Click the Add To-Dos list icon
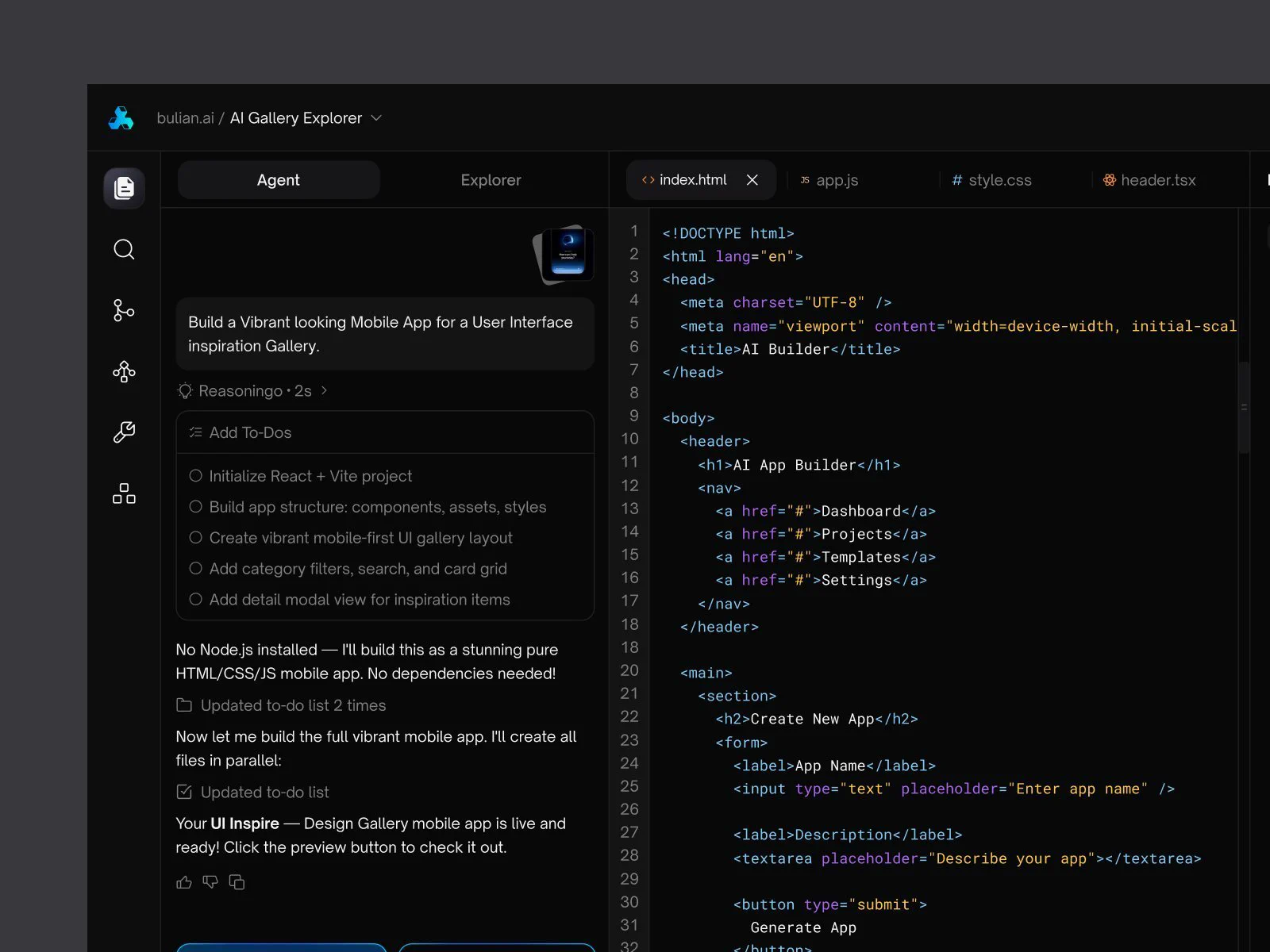The image size is (1270, 952). (195, 432)
